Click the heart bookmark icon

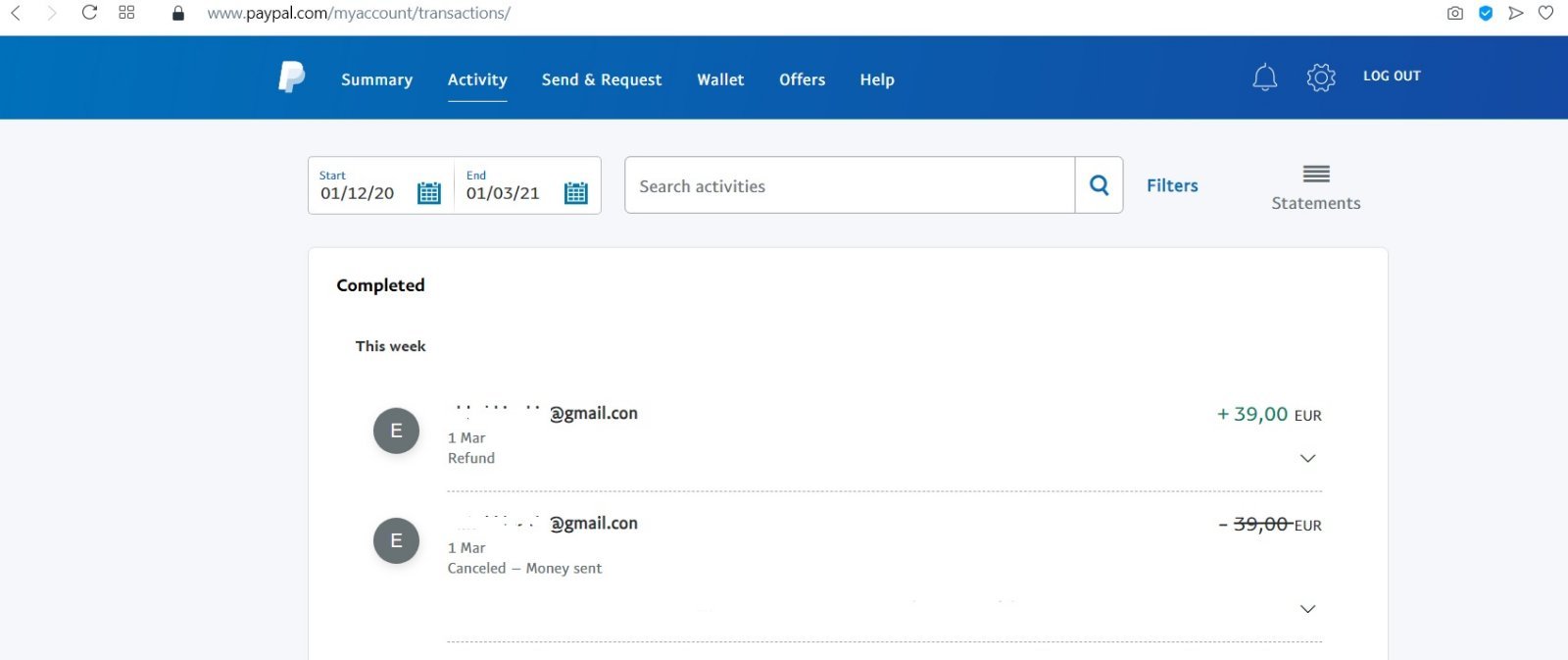tap(1545, 13)
